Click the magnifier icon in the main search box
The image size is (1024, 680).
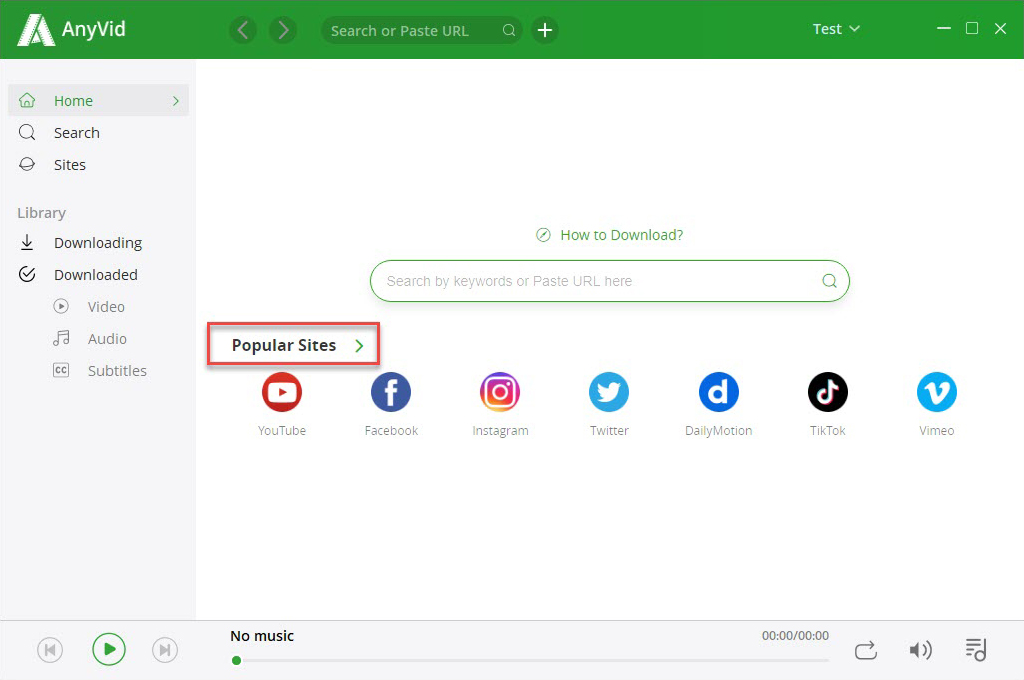click(x=829, y=281)
